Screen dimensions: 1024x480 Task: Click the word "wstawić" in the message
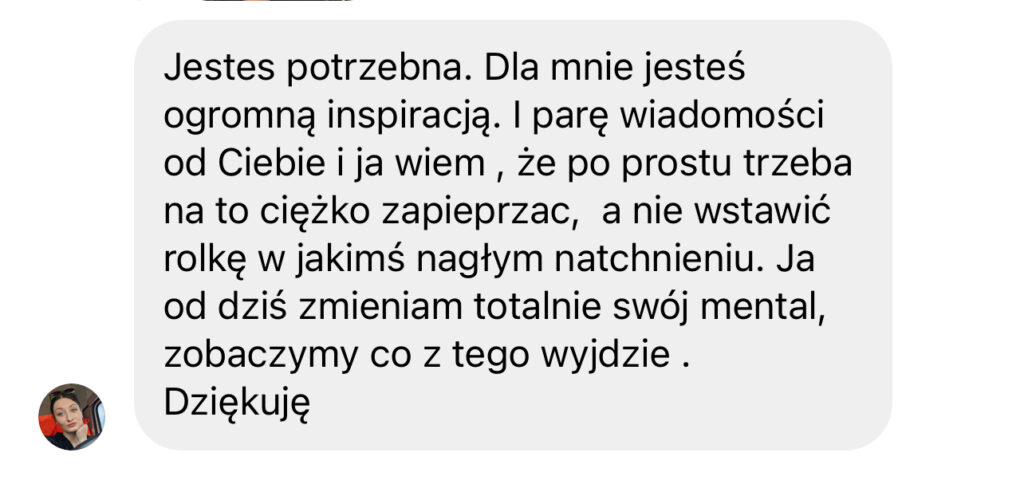[761, 212]
